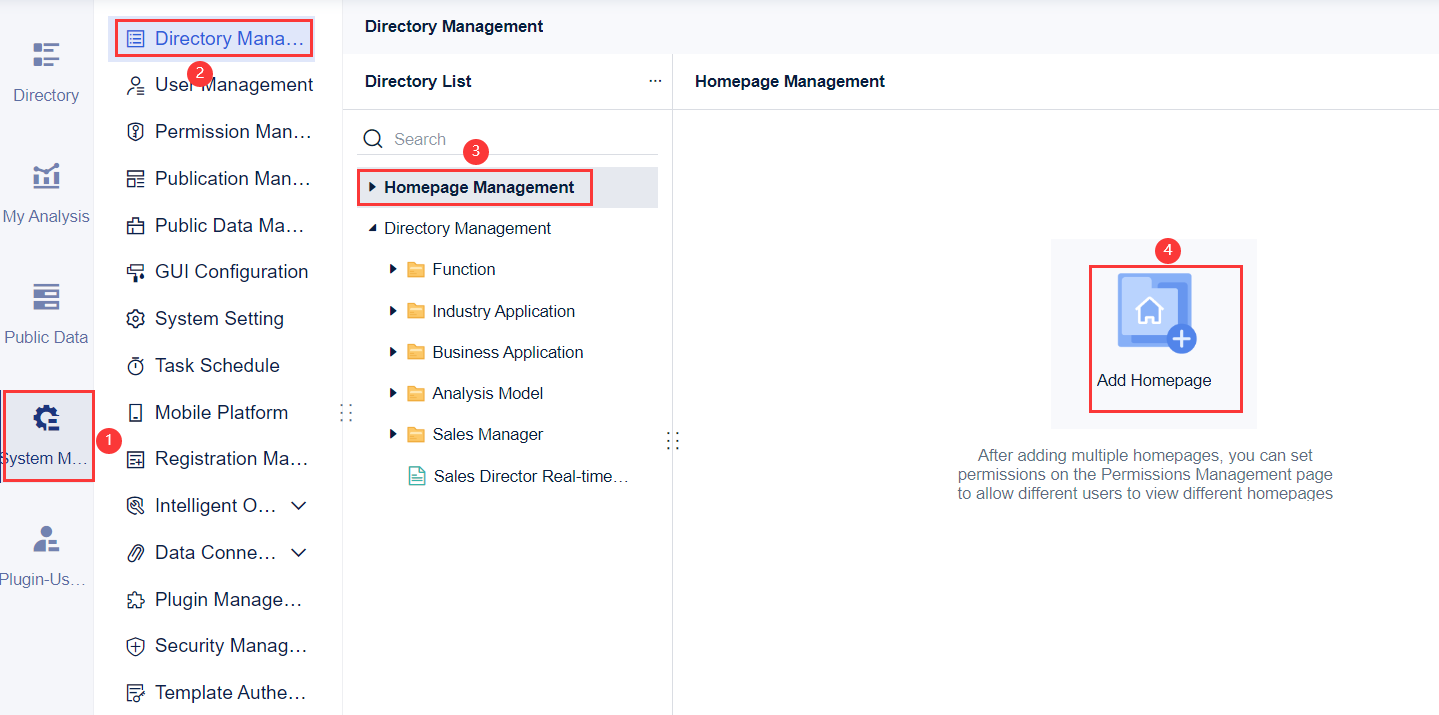Collapse the Directory Management tree node
Viewport: 1439px width, 715px height.
(372, 229)
